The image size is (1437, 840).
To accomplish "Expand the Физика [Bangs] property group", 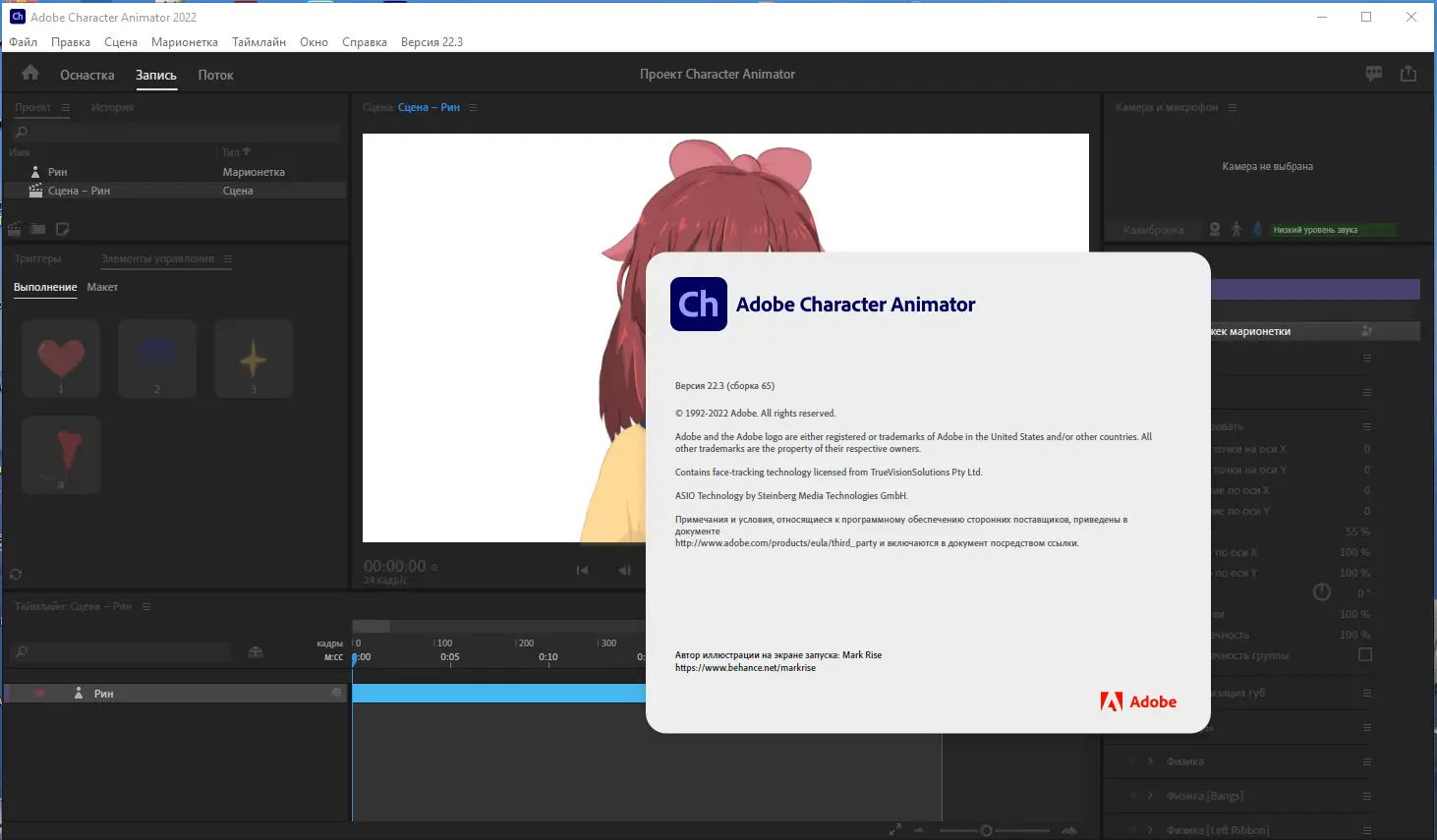I will coord(1152,795).
